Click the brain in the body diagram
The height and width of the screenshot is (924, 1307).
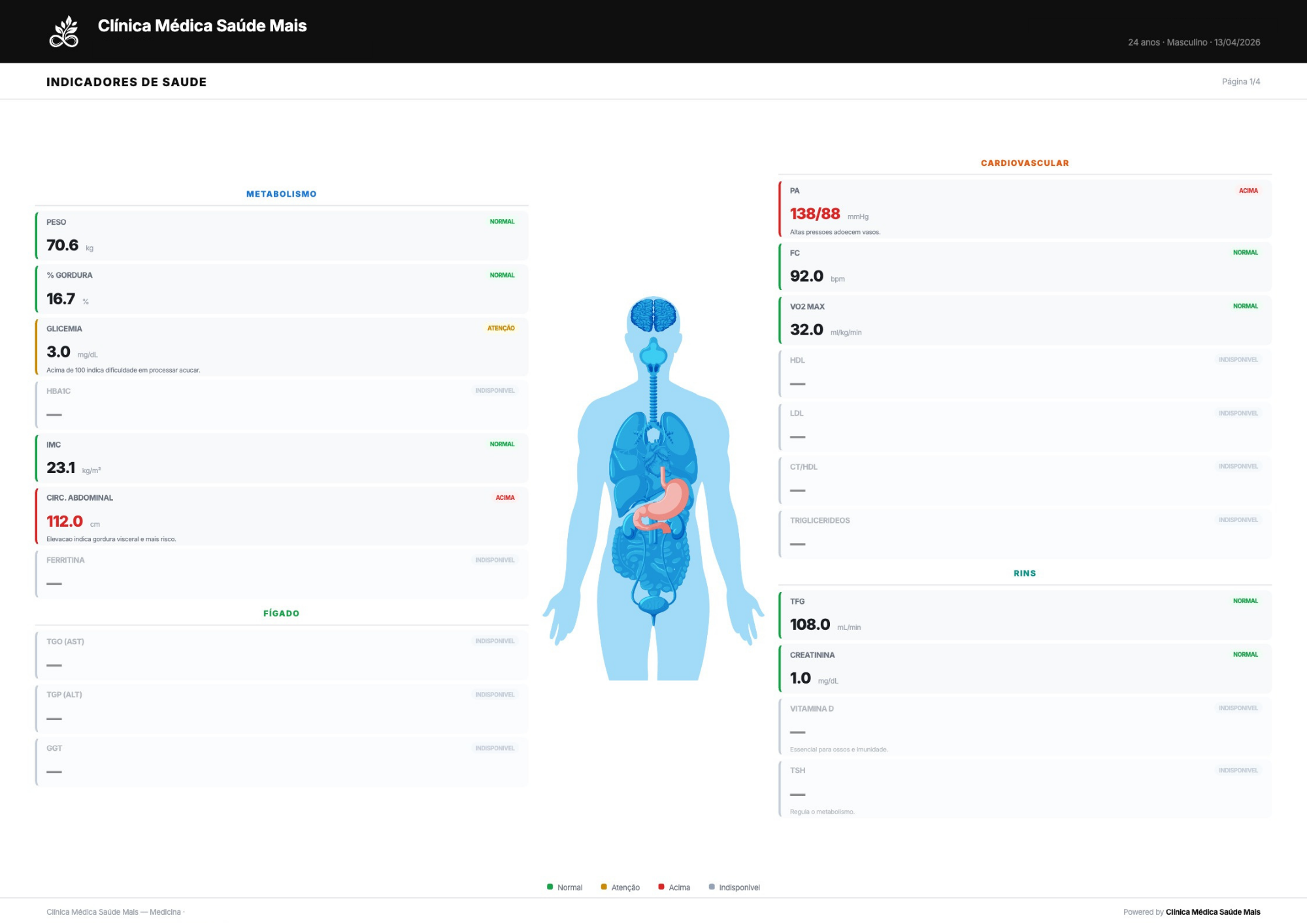coord(653,315)
